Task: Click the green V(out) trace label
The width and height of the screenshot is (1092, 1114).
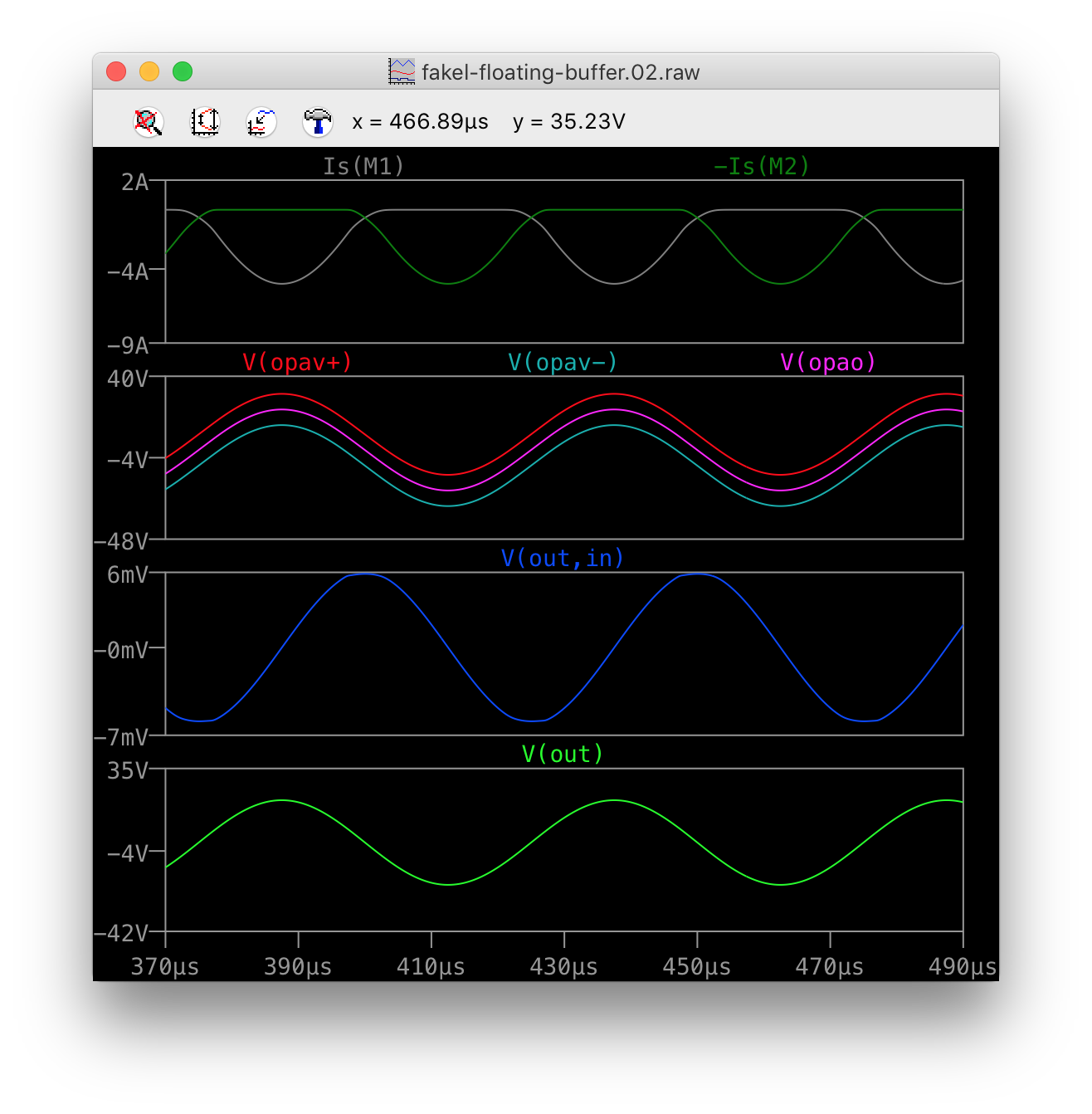Action: pyautogui.click(x=563, y=754)
